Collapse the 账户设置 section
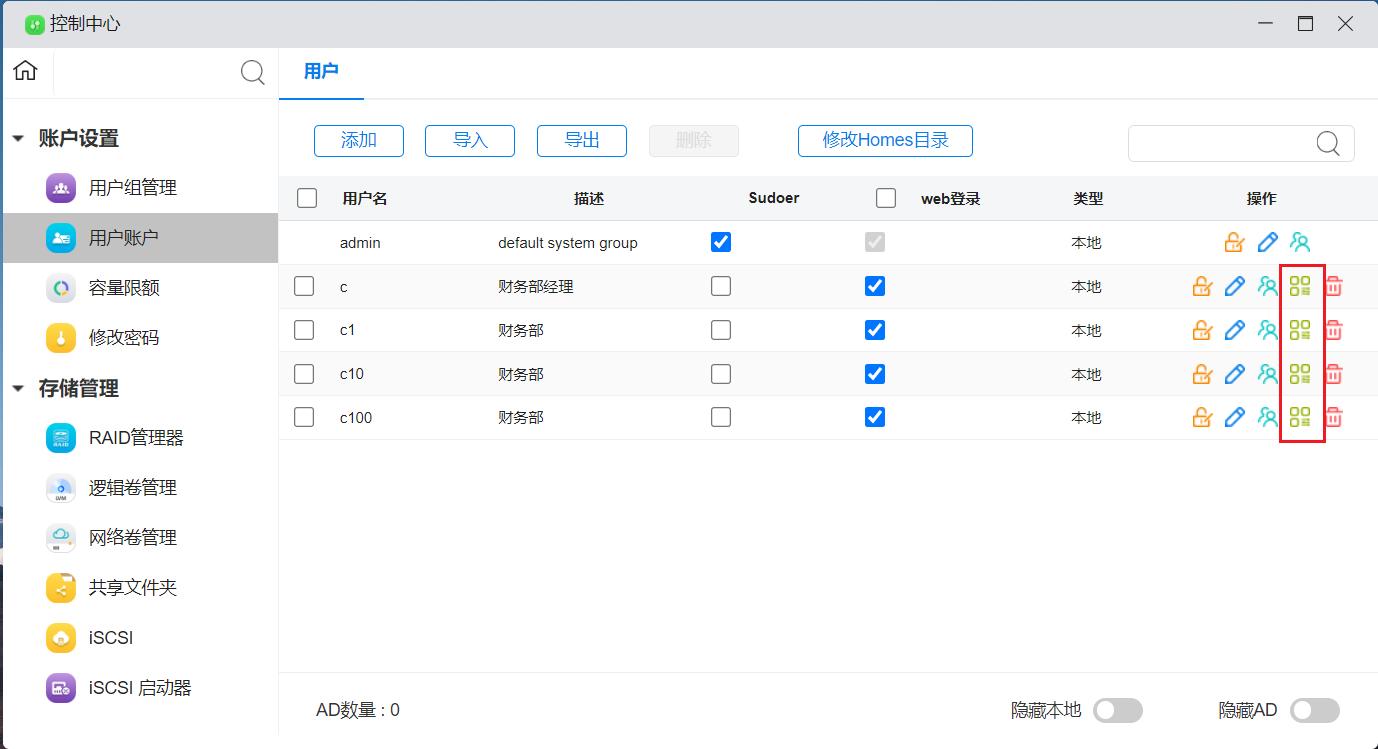Screen dimensions: 1378x749 [18, 139]
